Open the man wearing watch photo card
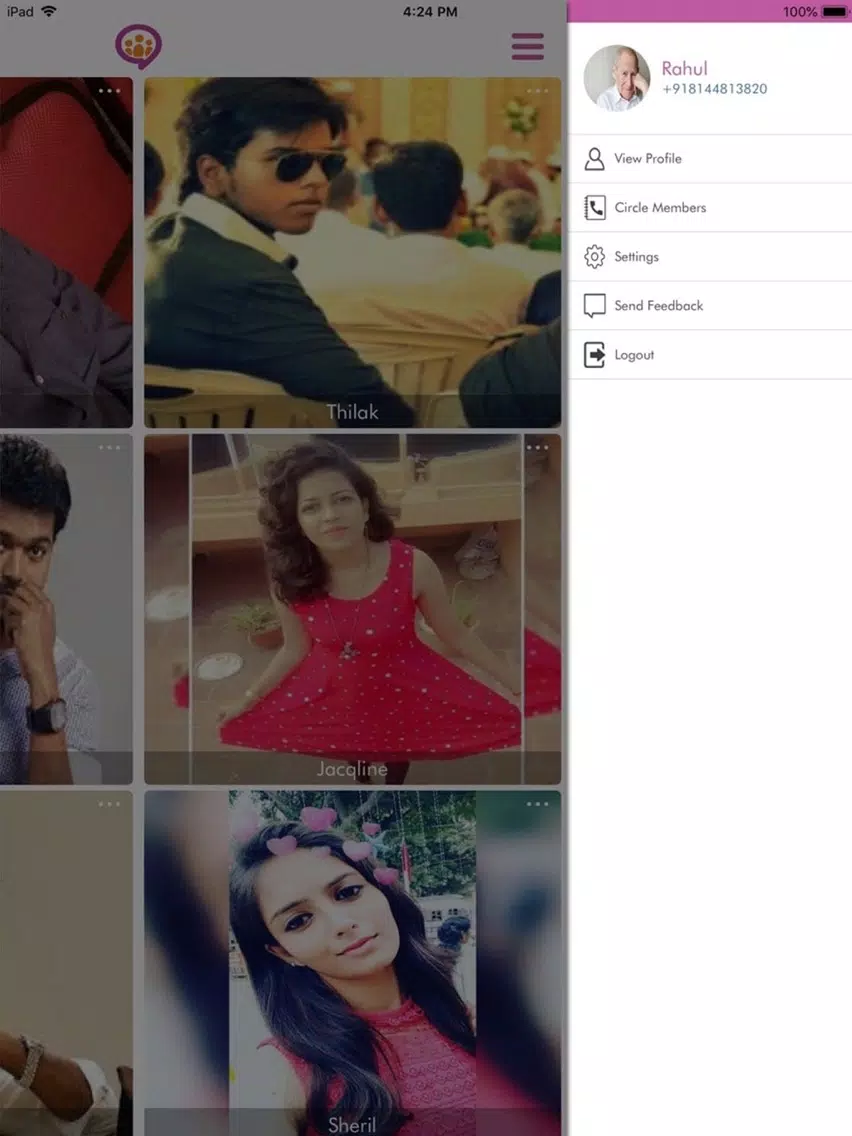This screenshot has width=852, height=1136. (66, 609)
